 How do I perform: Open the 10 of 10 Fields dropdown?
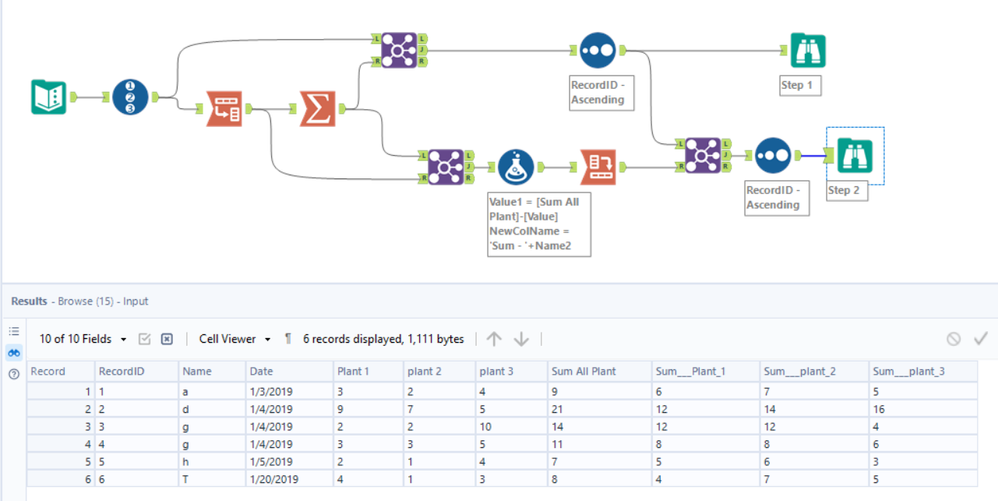(82, 339)
